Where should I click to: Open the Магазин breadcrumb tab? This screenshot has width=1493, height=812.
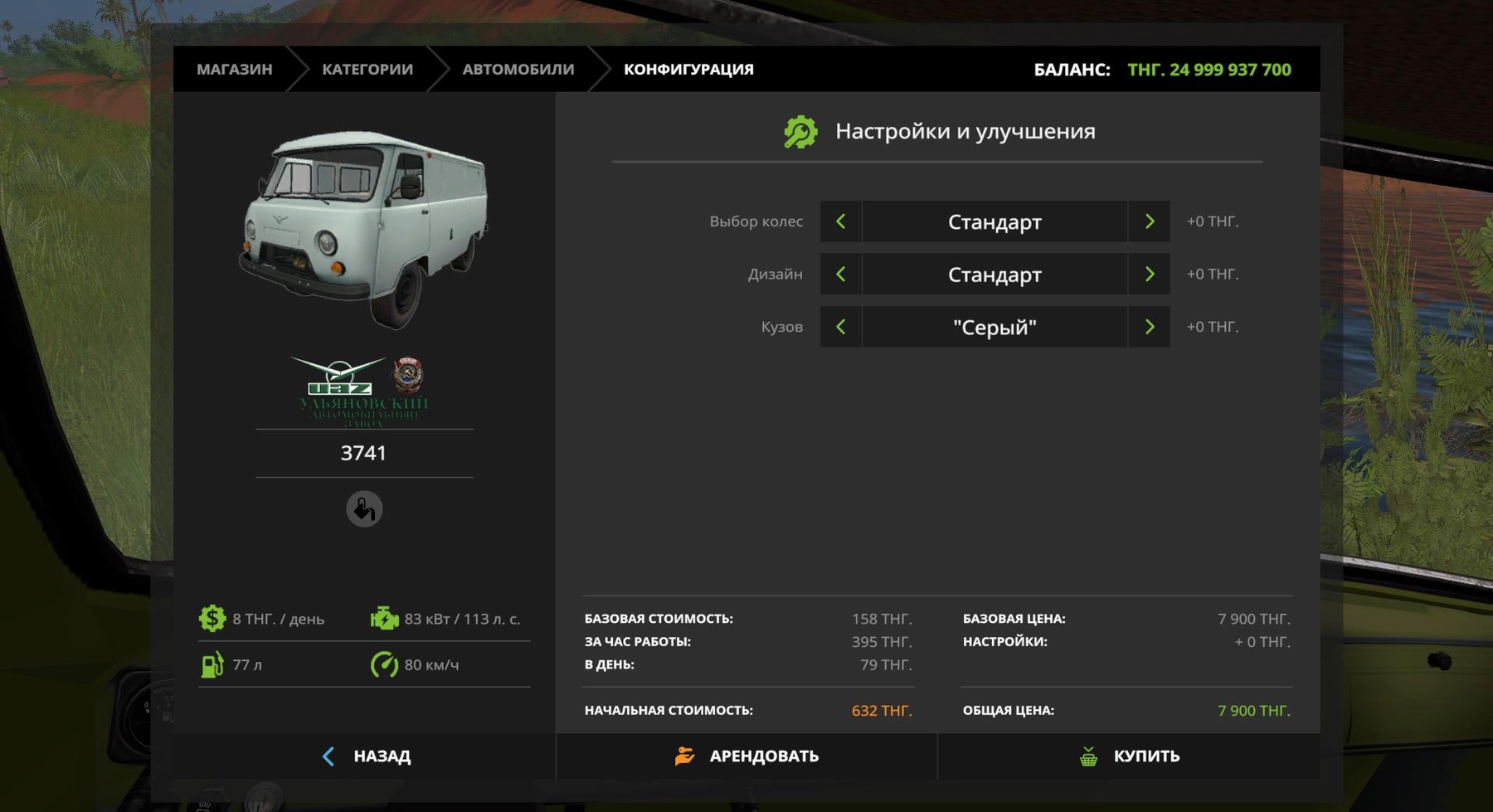point(234,70)
